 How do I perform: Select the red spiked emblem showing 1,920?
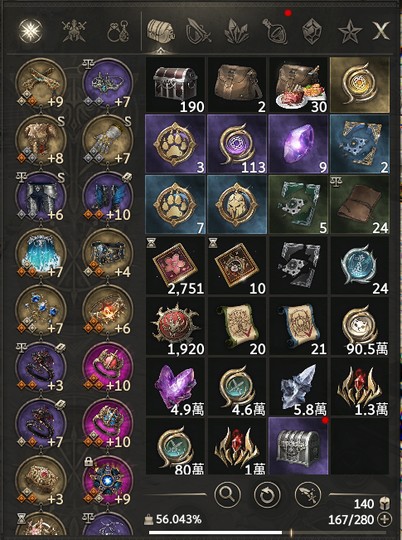[175, 326]
